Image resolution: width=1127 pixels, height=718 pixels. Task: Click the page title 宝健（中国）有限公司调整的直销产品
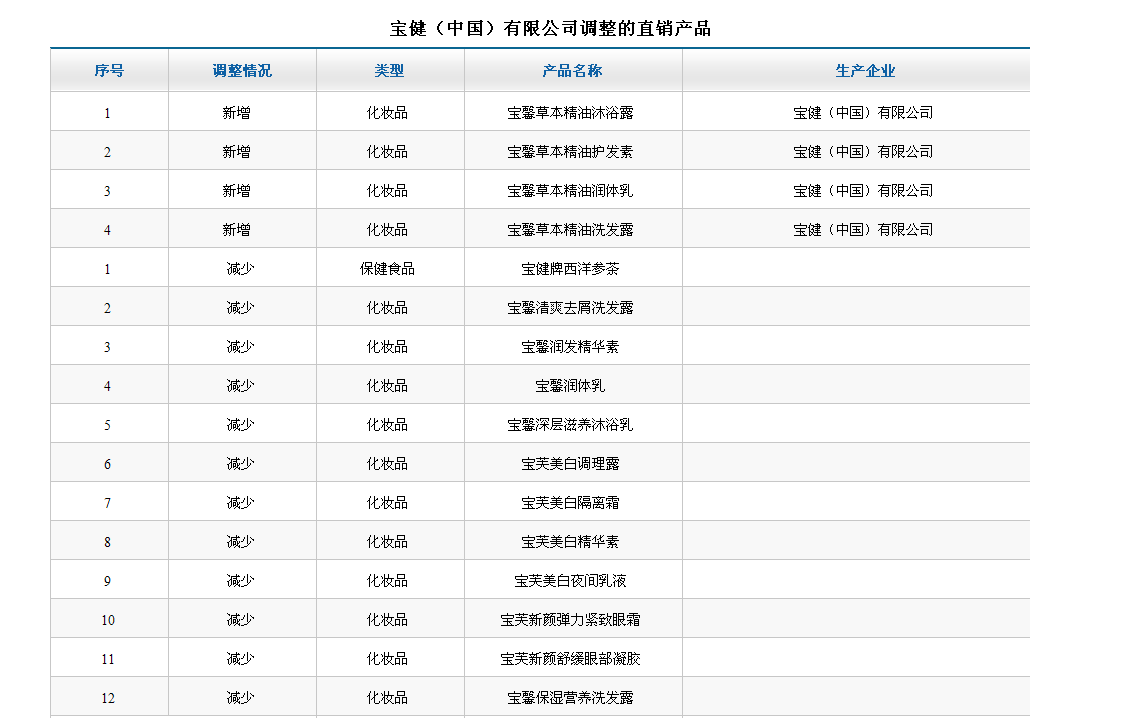coord(550,28)
